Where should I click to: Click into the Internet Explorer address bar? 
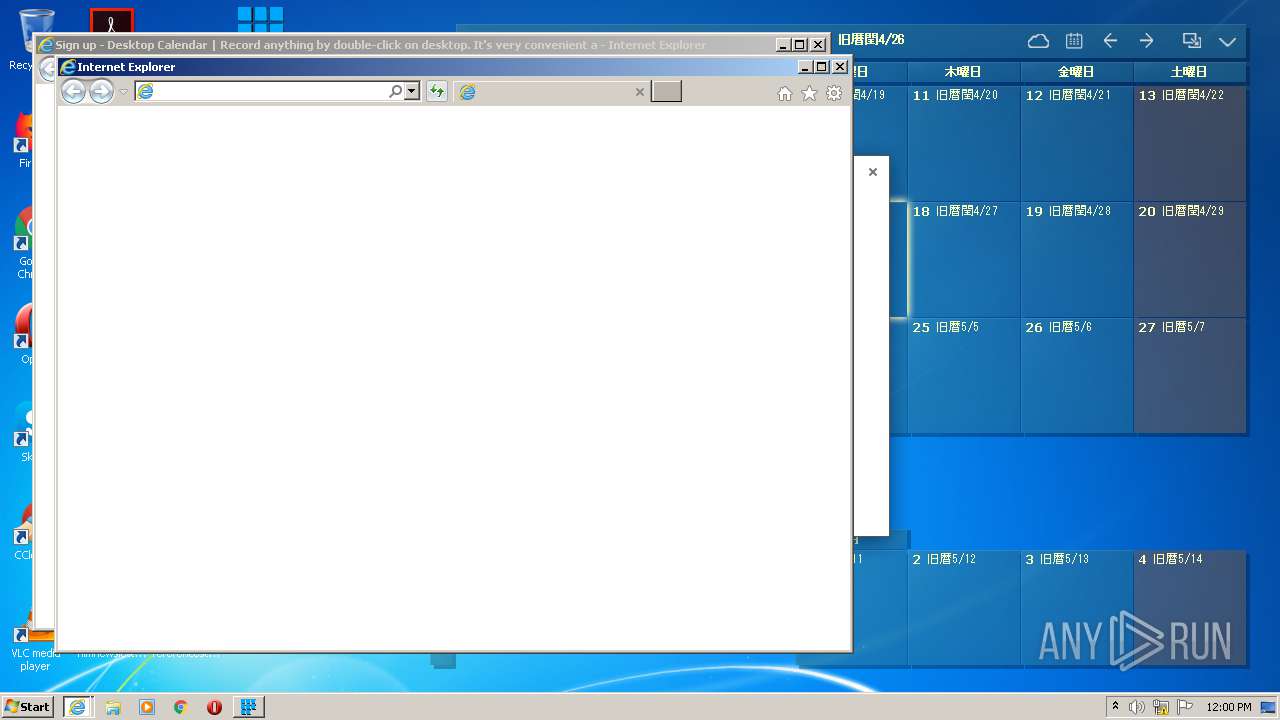coord(262,92)
